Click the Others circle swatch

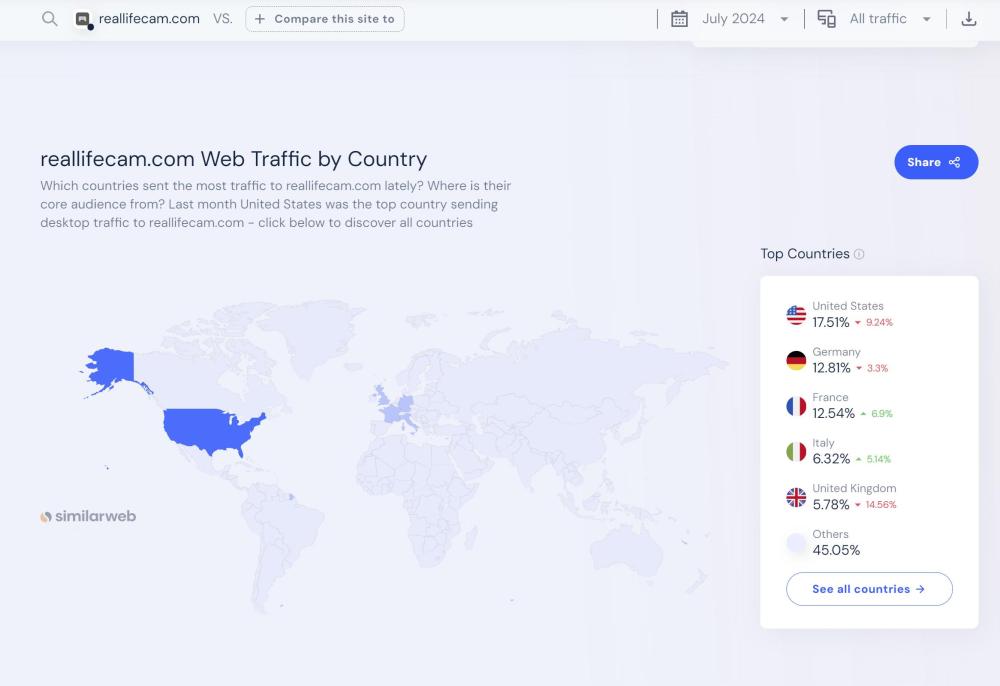point(796,543)
